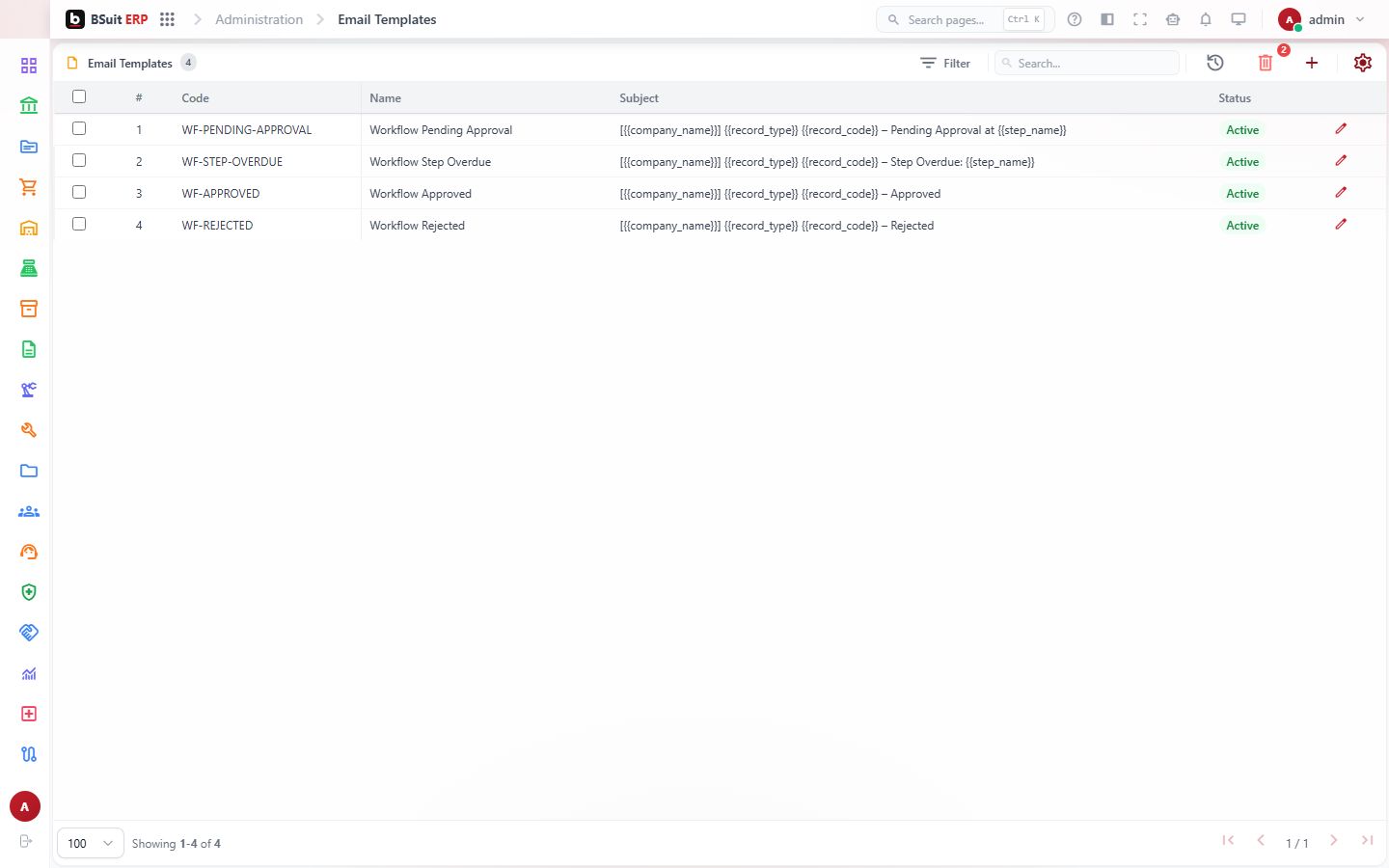Expand the admin user menu
The width and height of the screenshot is (1389, 868).
coord(1321,19)
